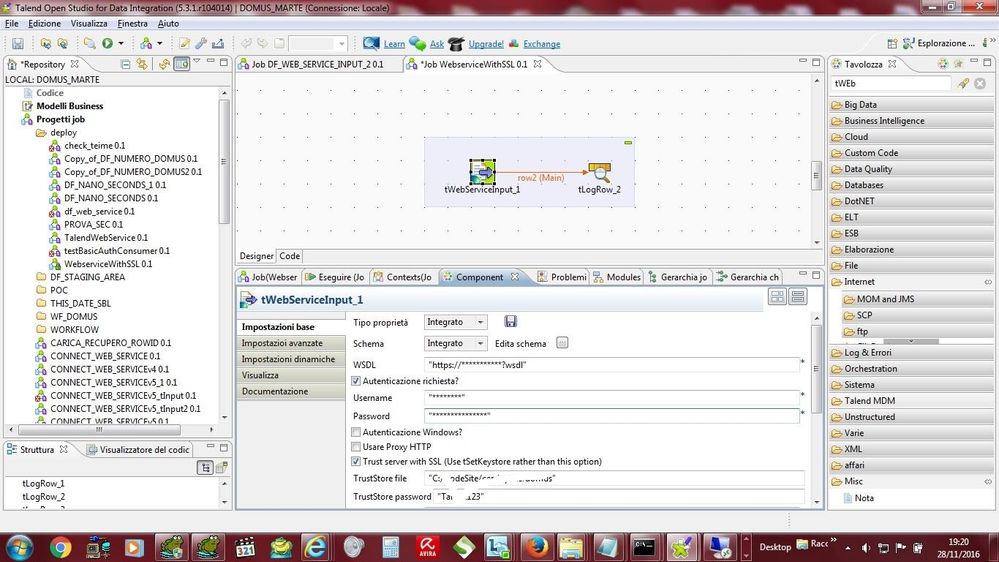Open Internet Explorer from the taskbar
This screenshot has height=562, width=999.
315,547
